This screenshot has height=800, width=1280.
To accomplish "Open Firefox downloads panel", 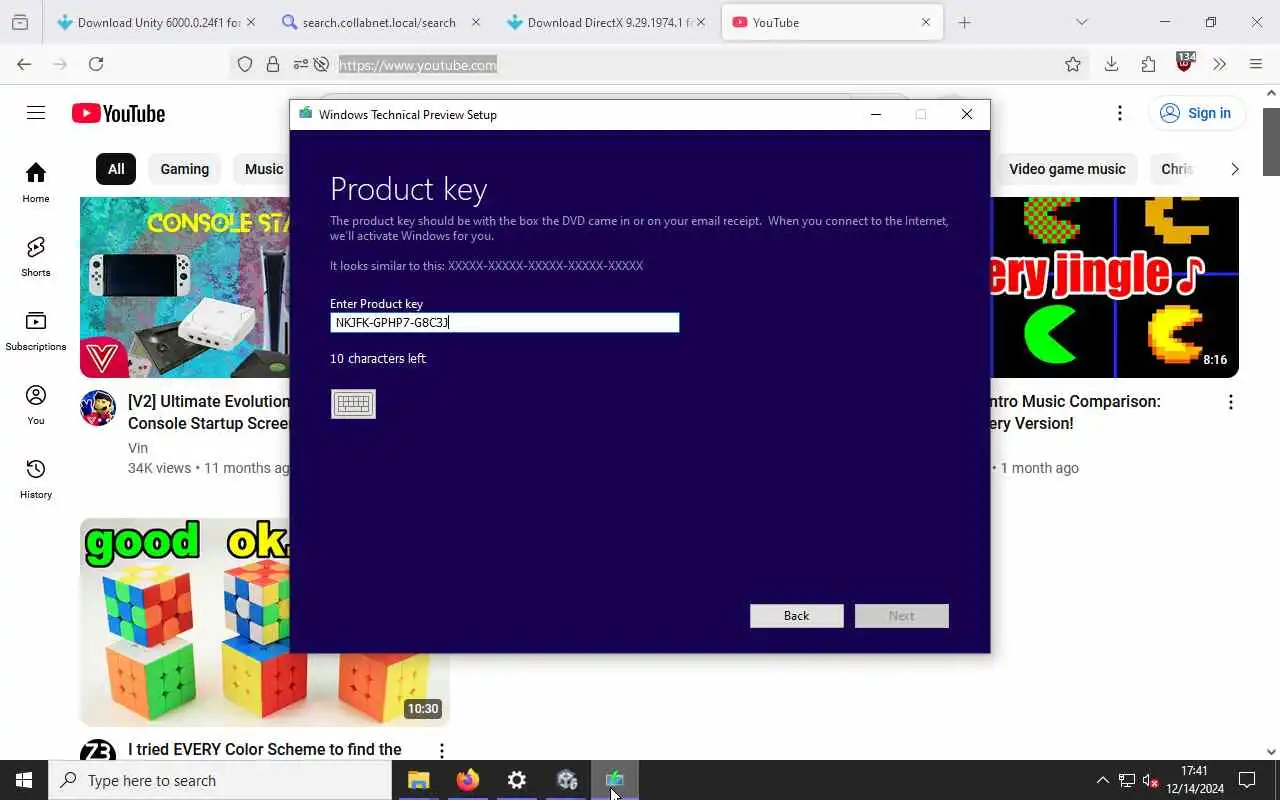I will tap(1111, 64).
